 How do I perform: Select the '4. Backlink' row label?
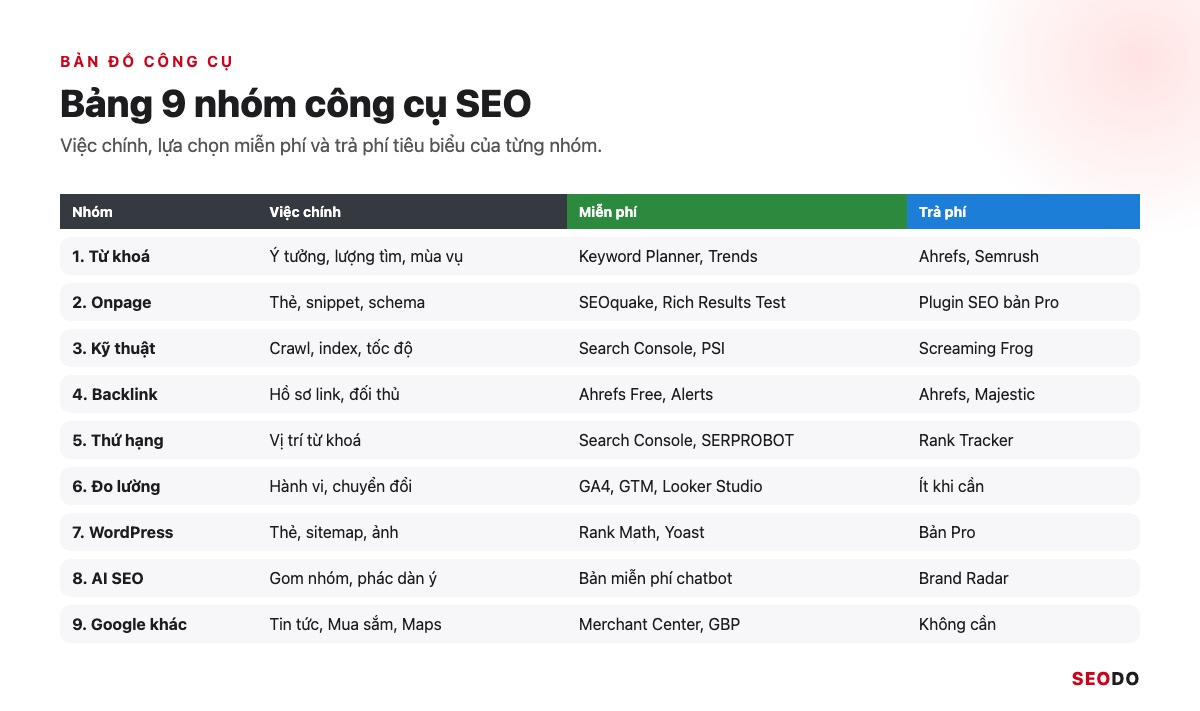tap(115, 394)
